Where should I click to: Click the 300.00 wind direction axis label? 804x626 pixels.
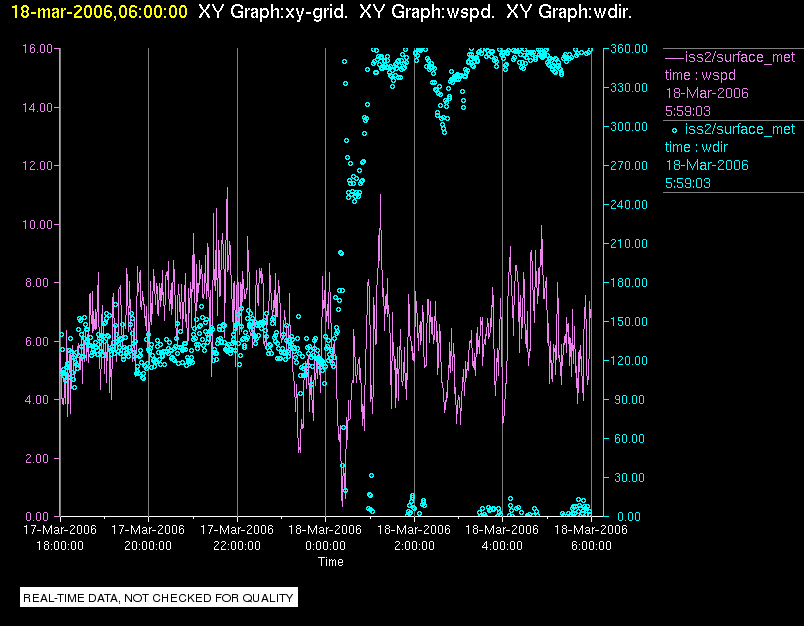tap(629, 127)
